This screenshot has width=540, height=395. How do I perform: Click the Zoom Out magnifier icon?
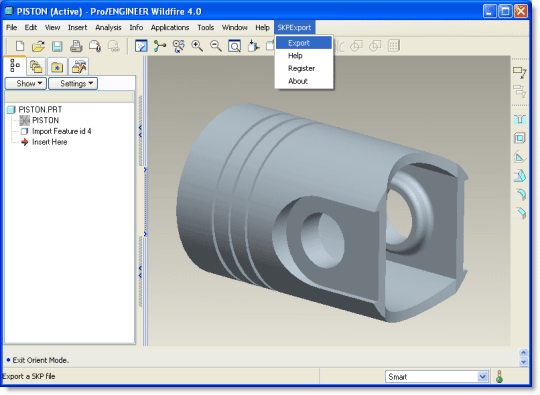coord(216,46)
